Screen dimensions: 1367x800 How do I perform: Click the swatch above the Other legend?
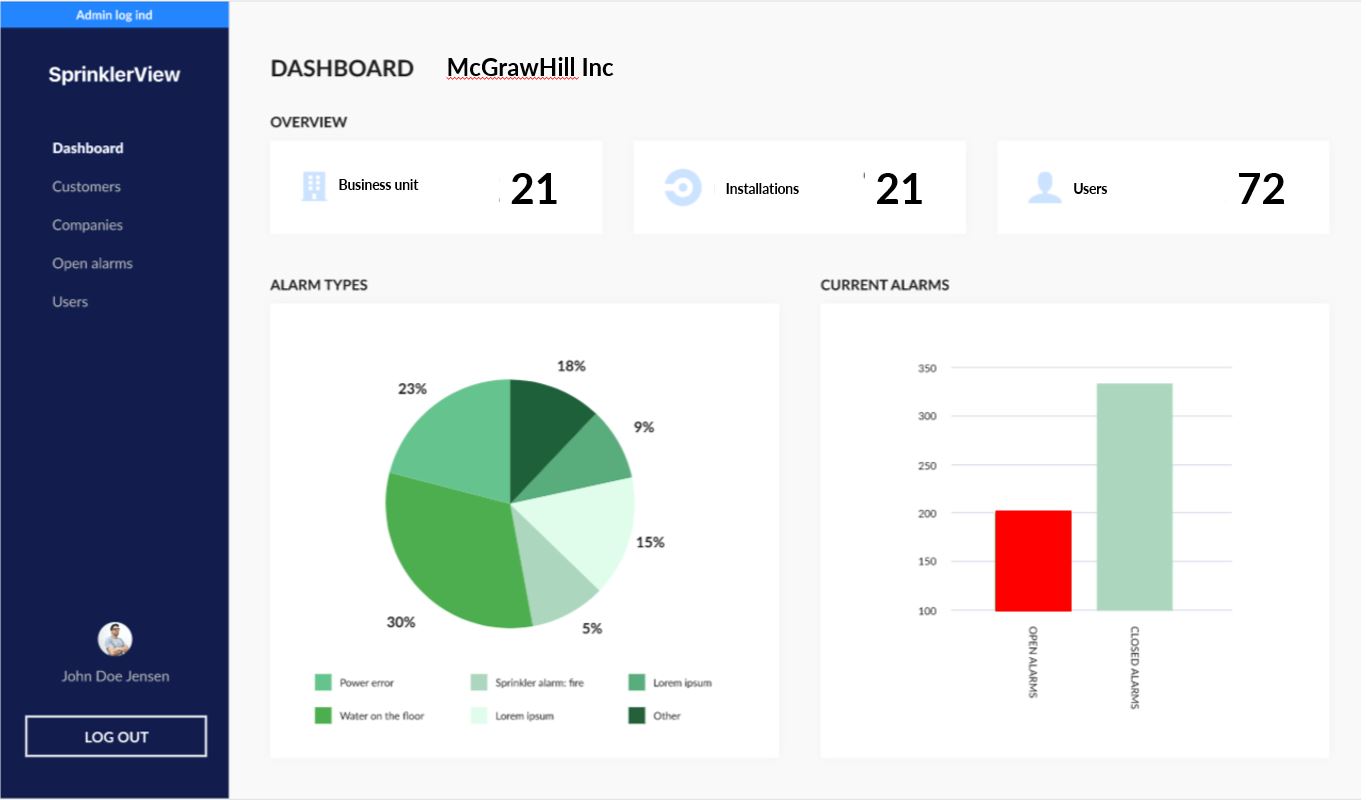[636, 682]
